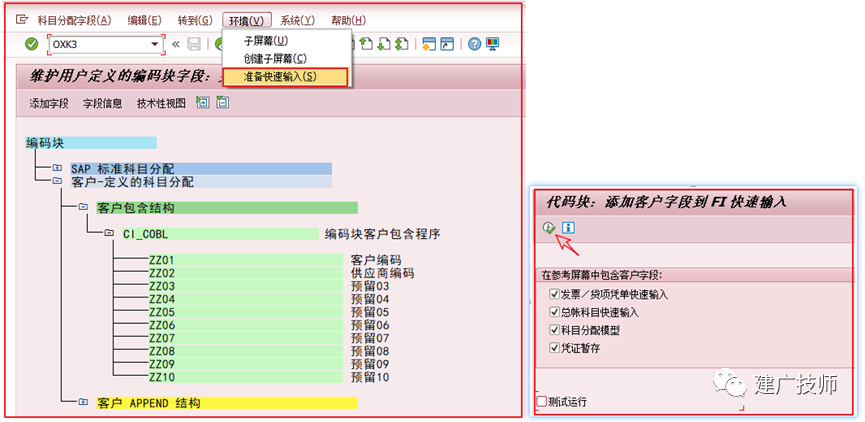Collapse the CI_COBL folder node

(x=109, y=234)
